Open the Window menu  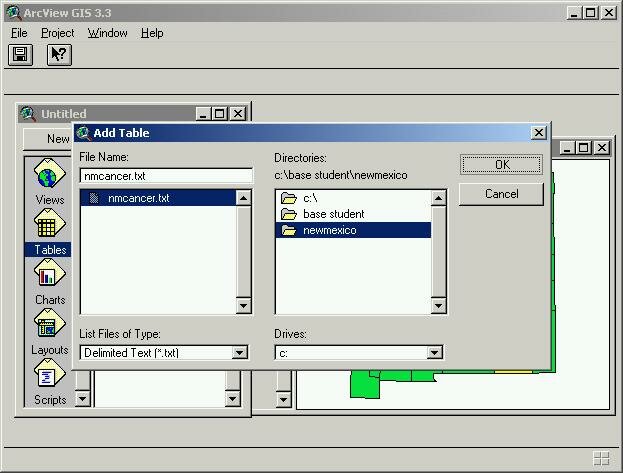coord(107,33)
